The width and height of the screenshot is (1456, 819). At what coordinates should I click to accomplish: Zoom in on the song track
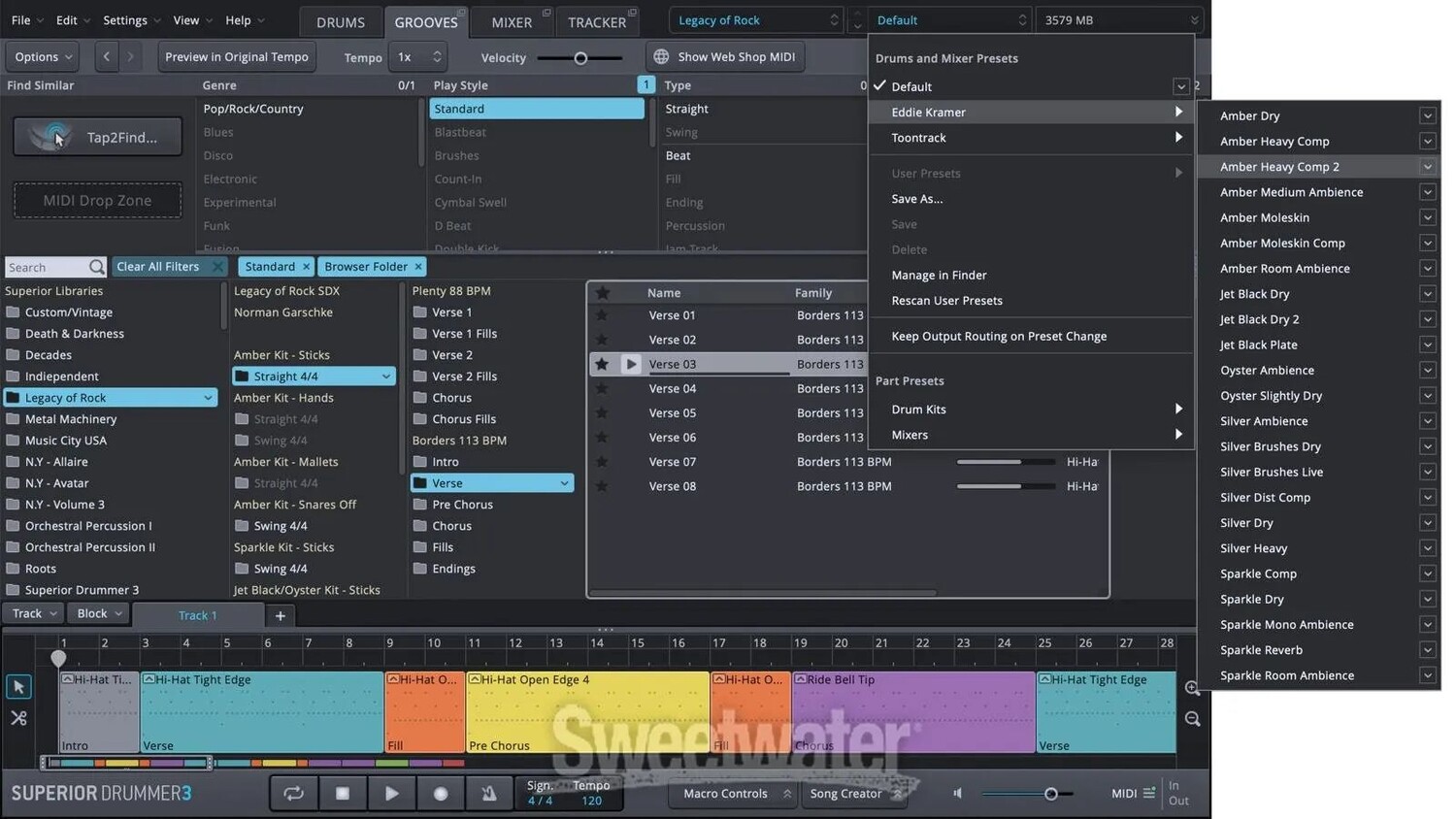1192,688
